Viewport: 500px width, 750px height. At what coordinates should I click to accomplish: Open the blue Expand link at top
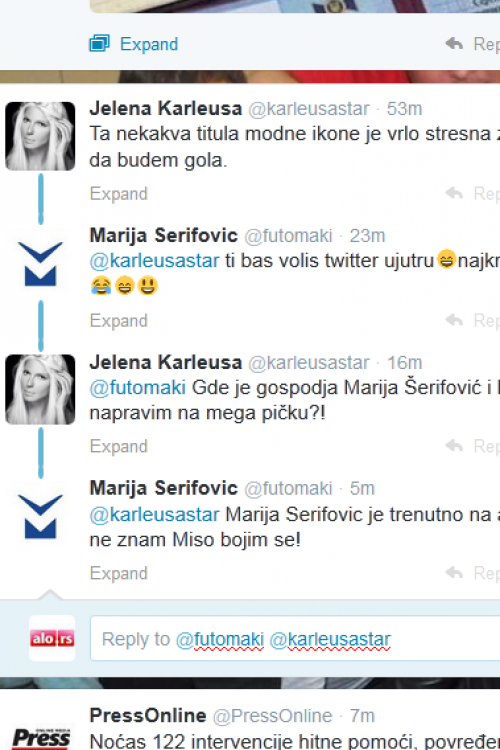coord(149,44)
